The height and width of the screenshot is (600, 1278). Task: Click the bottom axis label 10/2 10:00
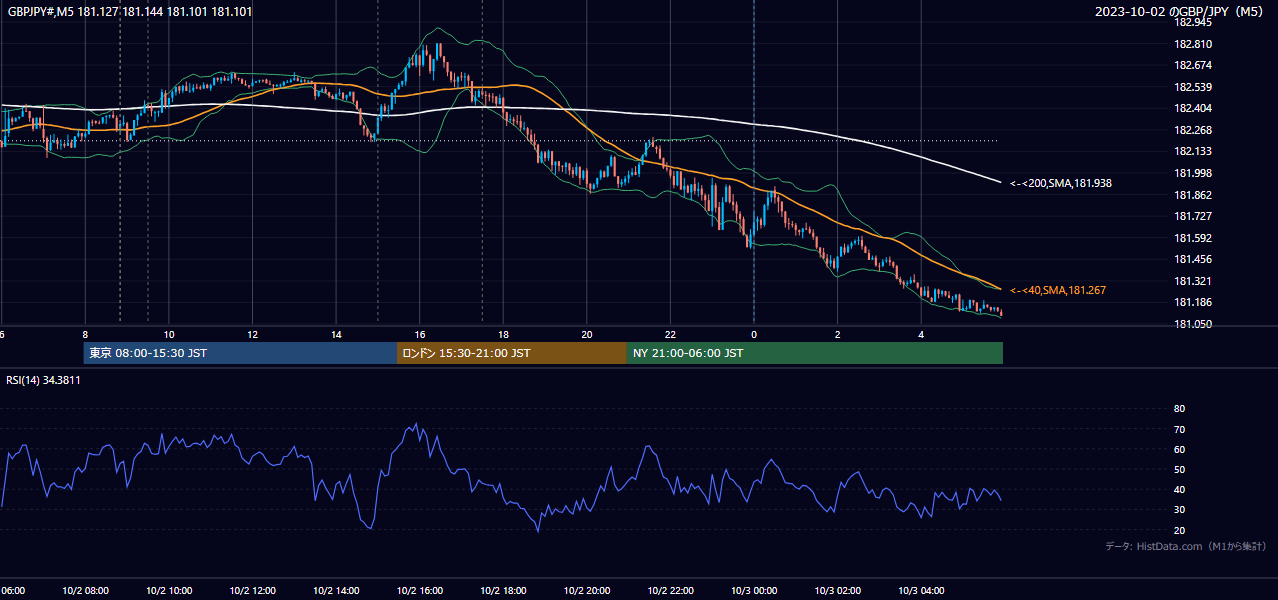tap(169, 591)
